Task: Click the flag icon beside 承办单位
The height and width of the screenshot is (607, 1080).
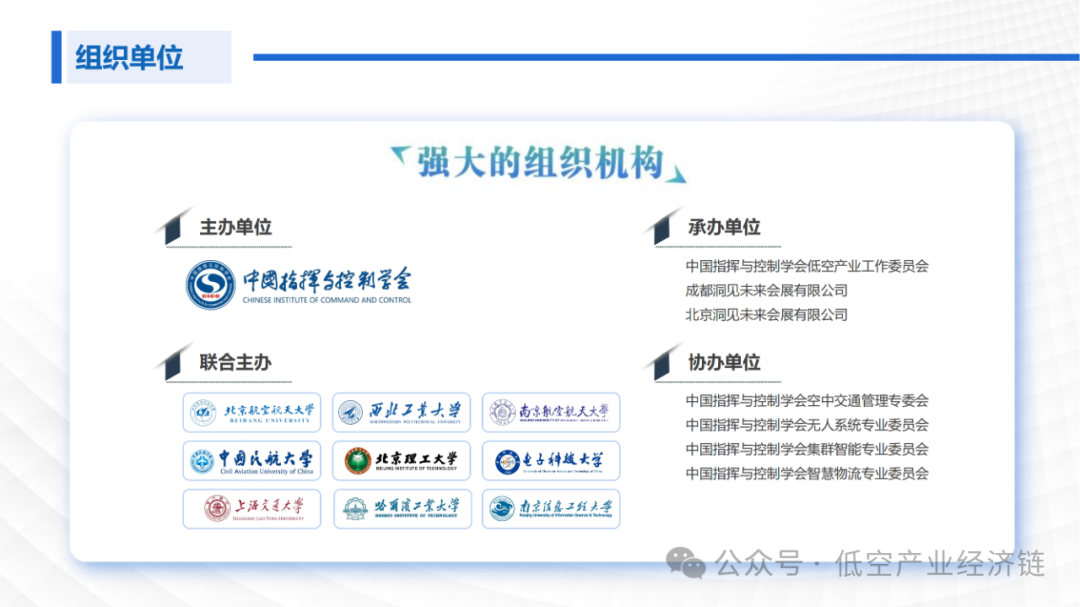Action: pyautogui.click(x=662, y=227)
